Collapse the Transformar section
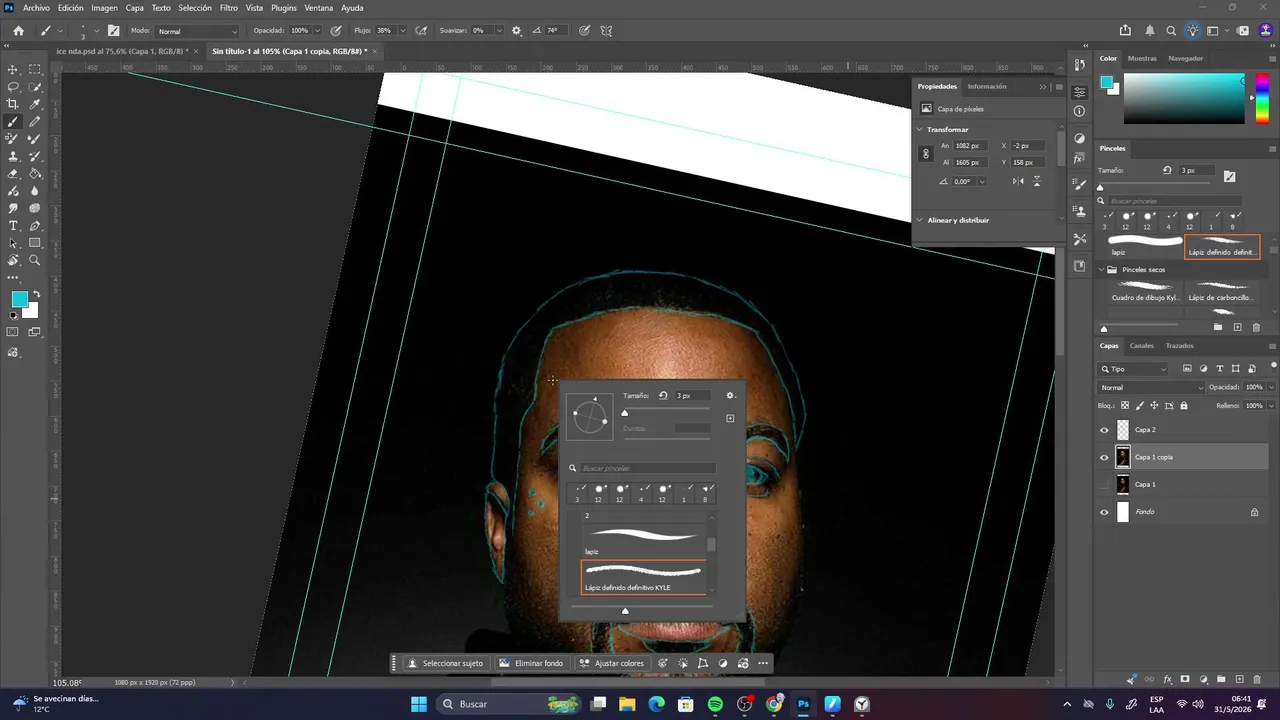This screenshot has width=1280, height=720. pyautogui.click(x=920, y=129)
